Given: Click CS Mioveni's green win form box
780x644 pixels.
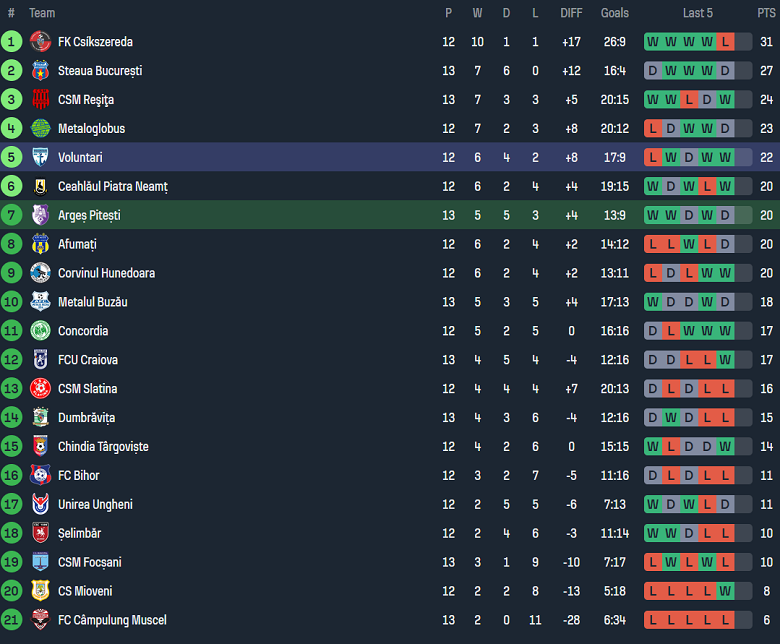Looking at the screenshot, I should [725, 591].
